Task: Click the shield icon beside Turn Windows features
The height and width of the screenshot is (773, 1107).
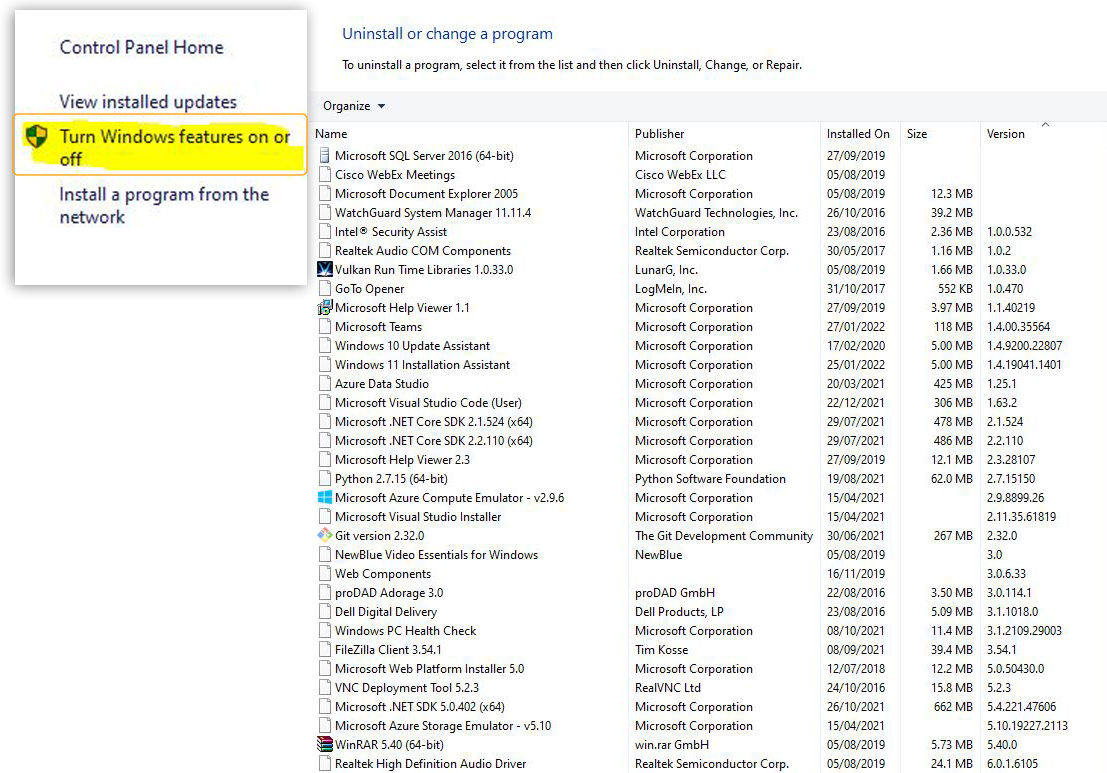Action: (36, 136)
